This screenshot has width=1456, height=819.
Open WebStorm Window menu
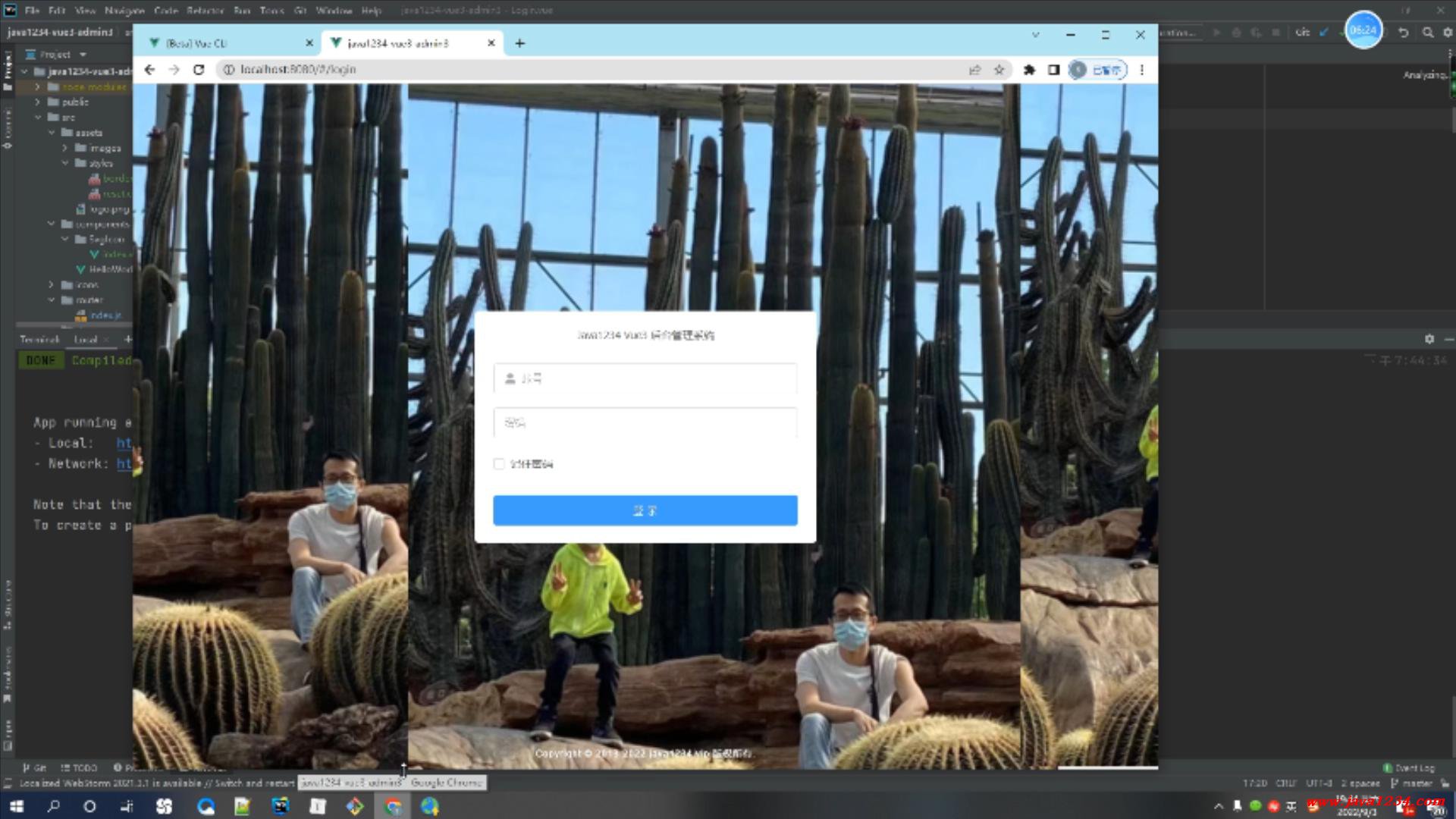[x=334, y=11]
